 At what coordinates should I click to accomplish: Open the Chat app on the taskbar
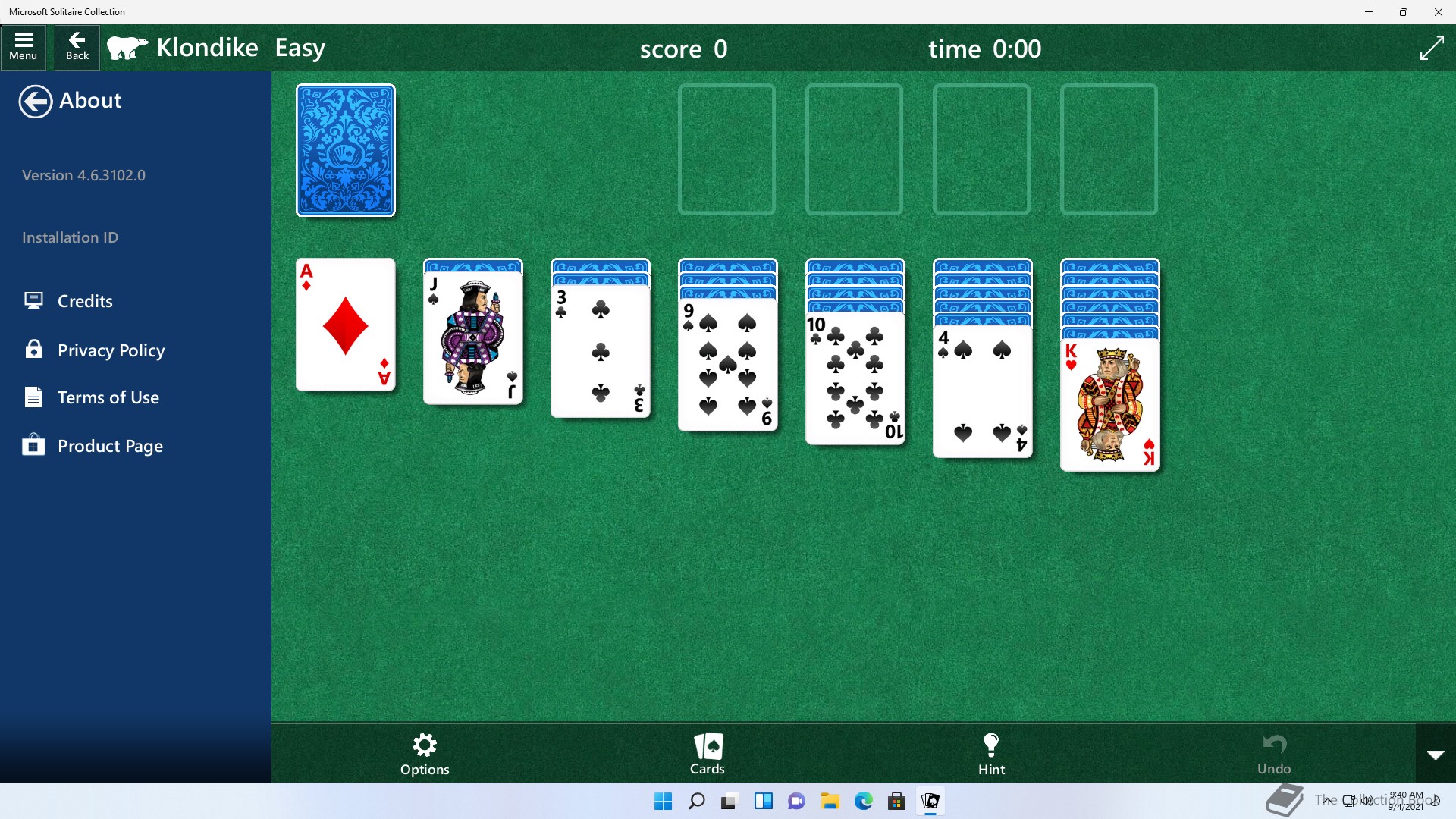tap(796, 801)
